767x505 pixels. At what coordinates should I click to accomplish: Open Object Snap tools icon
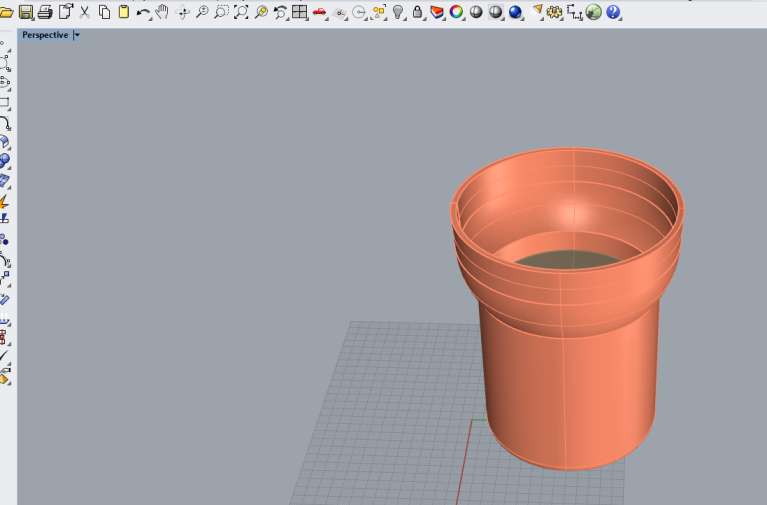(359, 12)
